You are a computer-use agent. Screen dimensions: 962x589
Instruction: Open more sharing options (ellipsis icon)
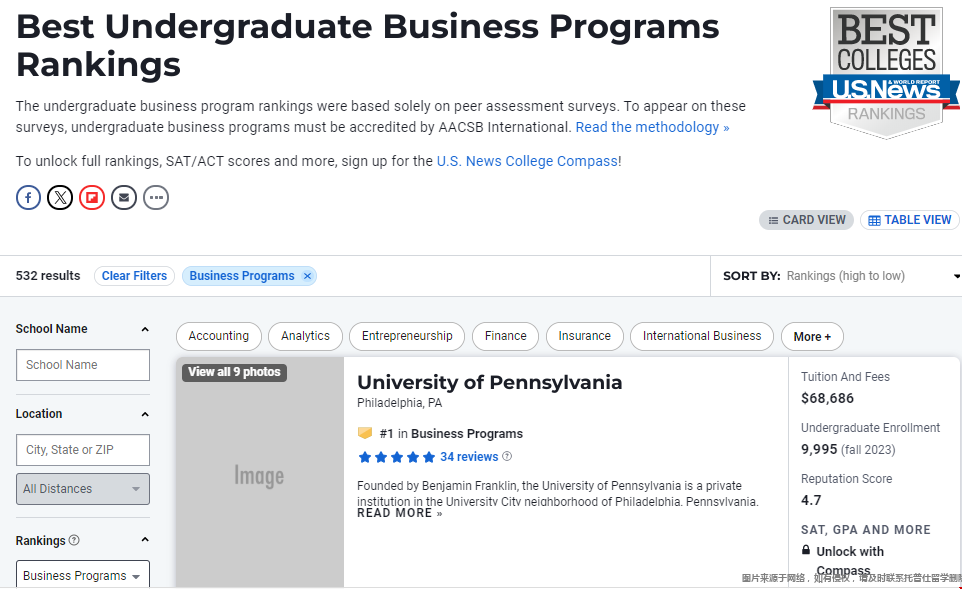pyautogui.click(x=156, y=198)
